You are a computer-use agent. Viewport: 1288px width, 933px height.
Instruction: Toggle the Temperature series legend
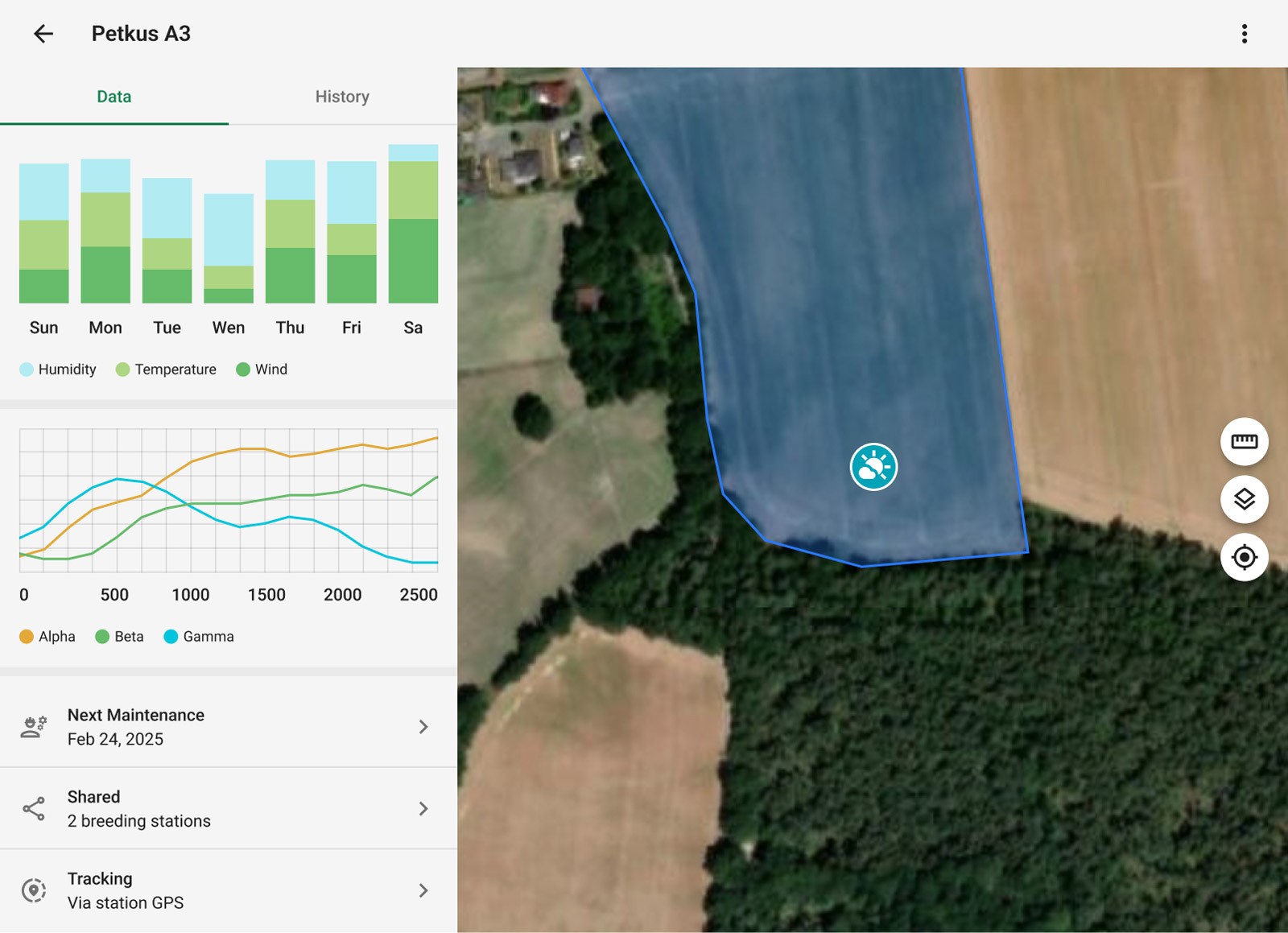[x=122, y=369]
